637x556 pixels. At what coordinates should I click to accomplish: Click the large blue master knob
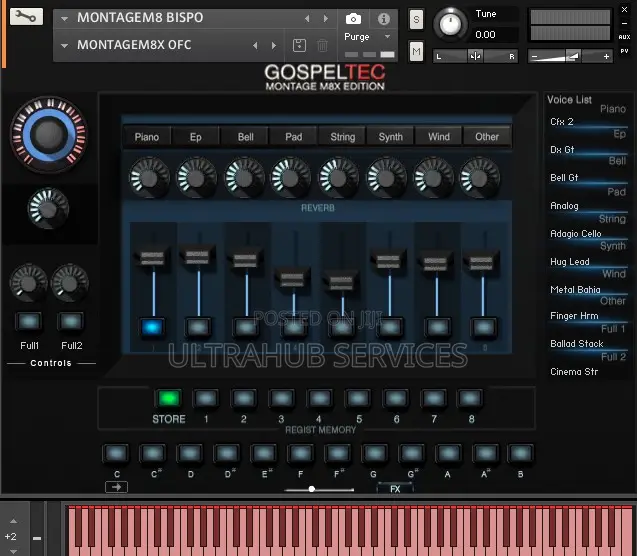49,134
